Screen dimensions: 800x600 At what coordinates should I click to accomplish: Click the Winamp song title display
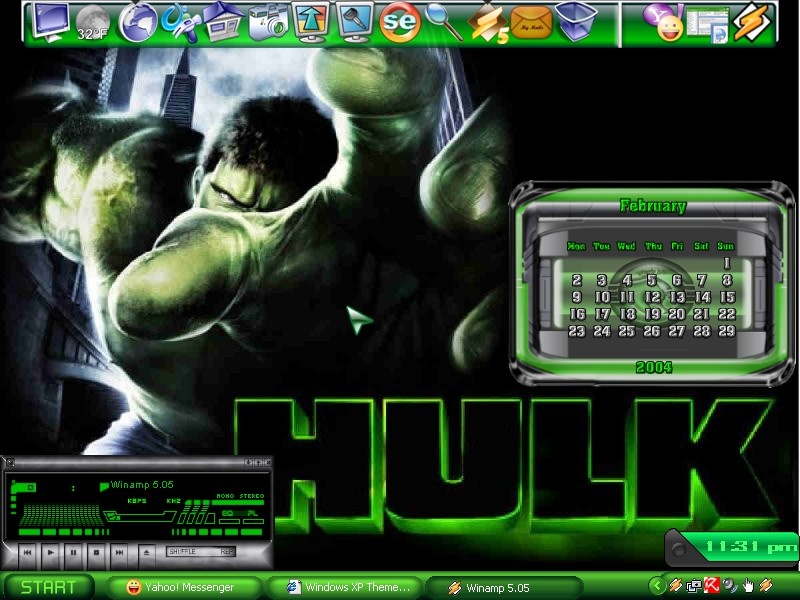(141, 485)
